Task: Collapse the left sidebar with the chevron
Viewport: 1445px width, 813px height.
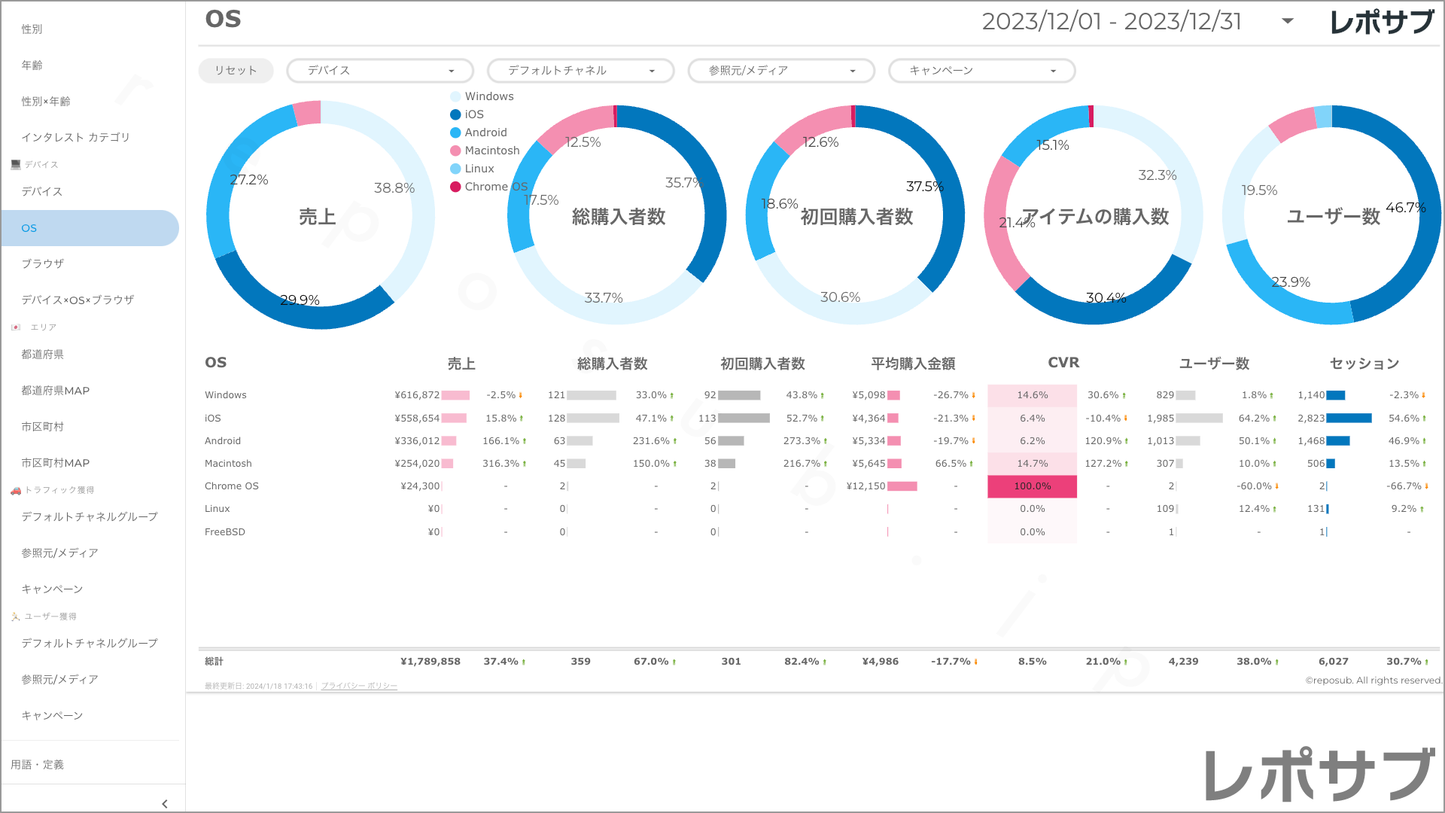Action: 165,803
